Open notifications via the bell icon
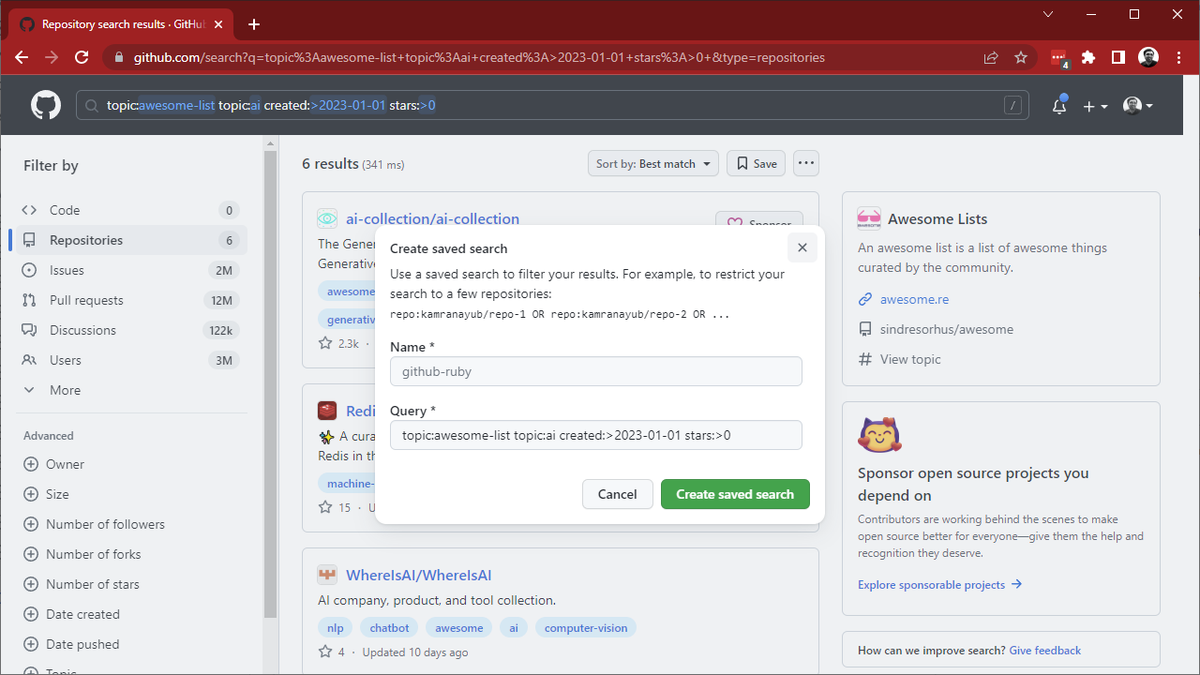Screen dimensions: 1200x675 1058,104
